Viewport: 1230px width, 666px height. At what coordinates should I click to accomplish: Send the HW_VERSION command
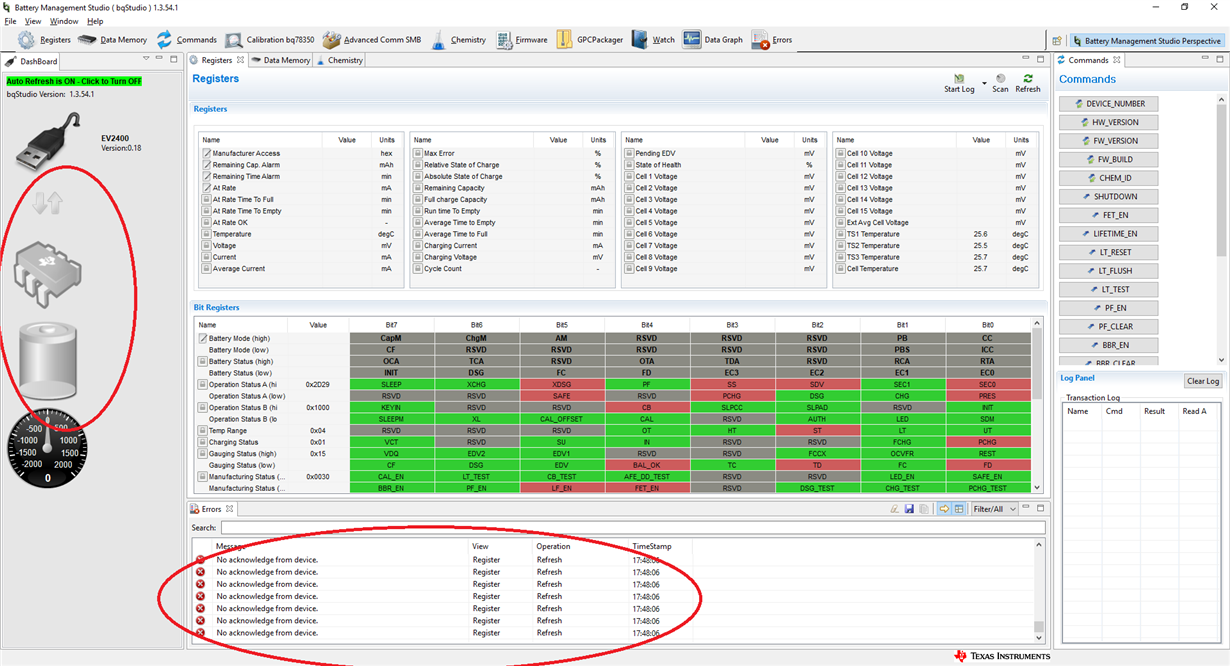(x=1108, y=122)
